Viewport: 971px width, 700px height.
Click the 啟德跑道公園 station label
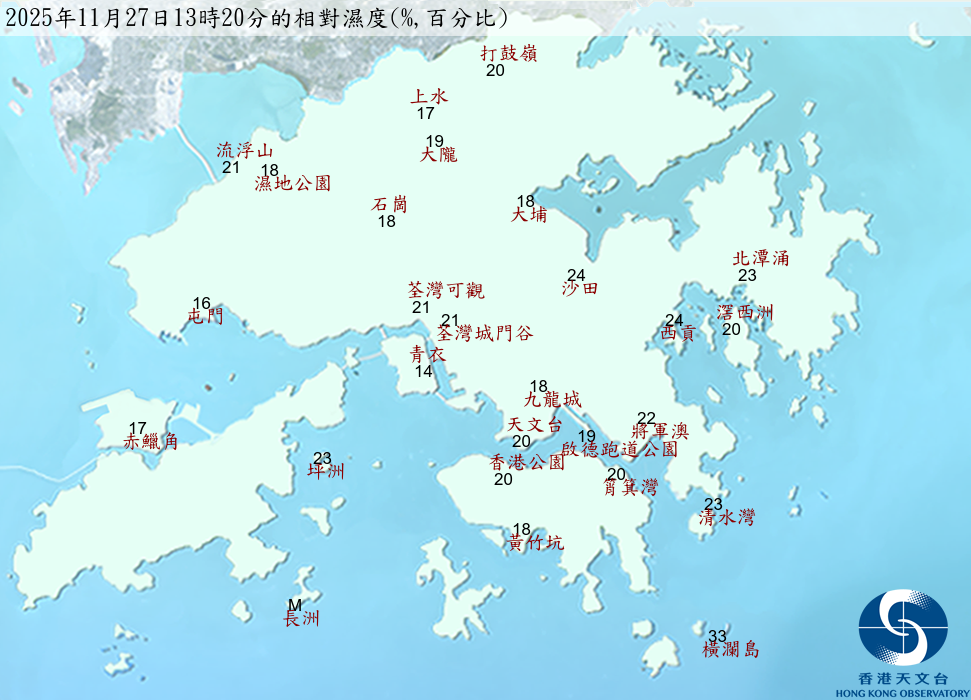(x=619, y=450)
